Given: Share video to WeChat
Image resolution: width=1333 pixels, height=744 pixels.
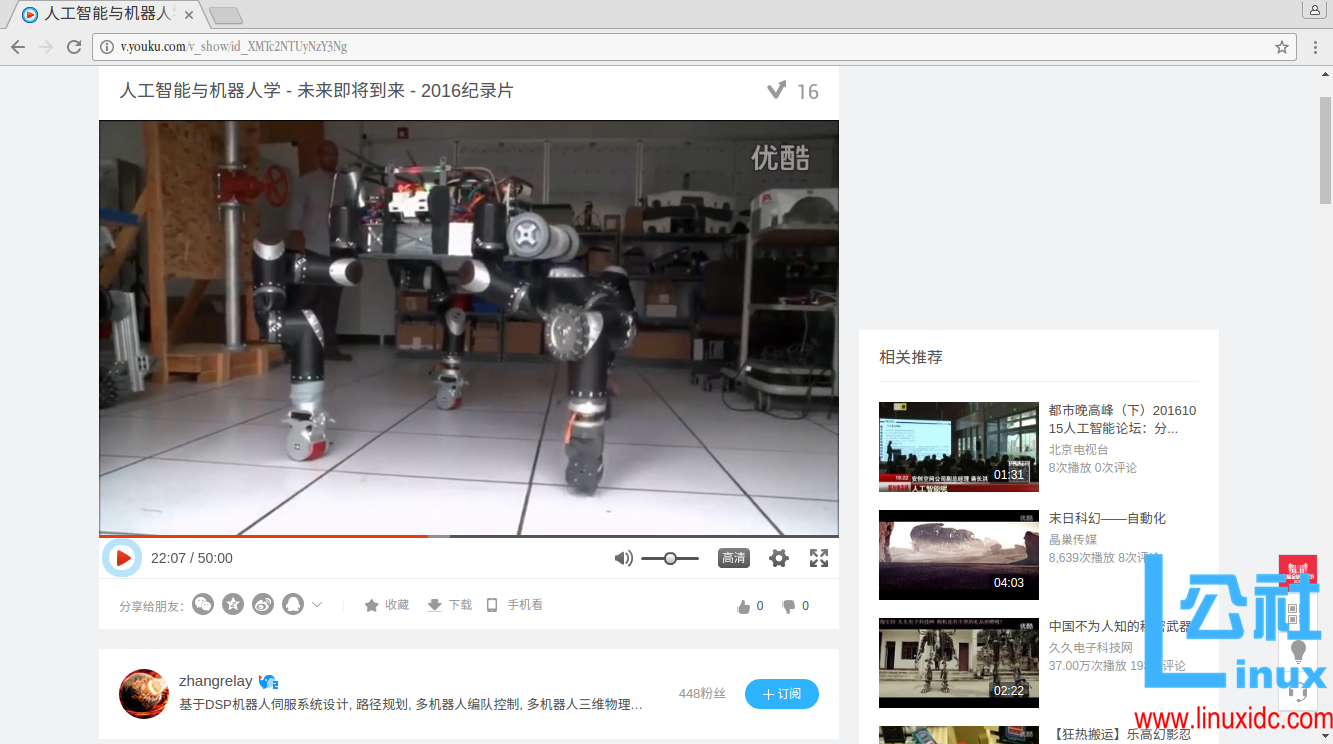Looking at the screenshot, I should (203, 604).
